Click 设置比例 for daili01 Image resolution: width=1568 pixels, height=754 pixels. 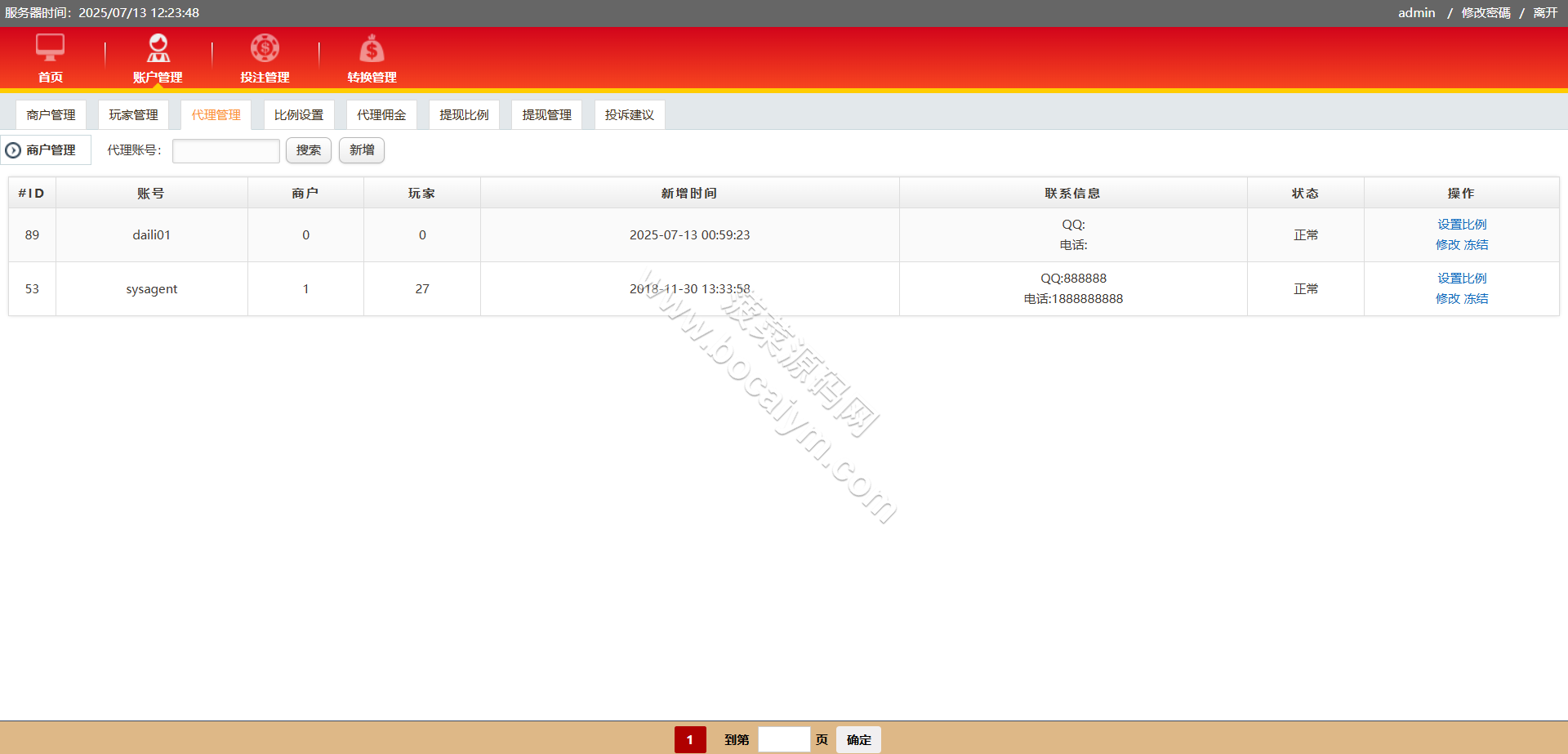pos(1462,225)
